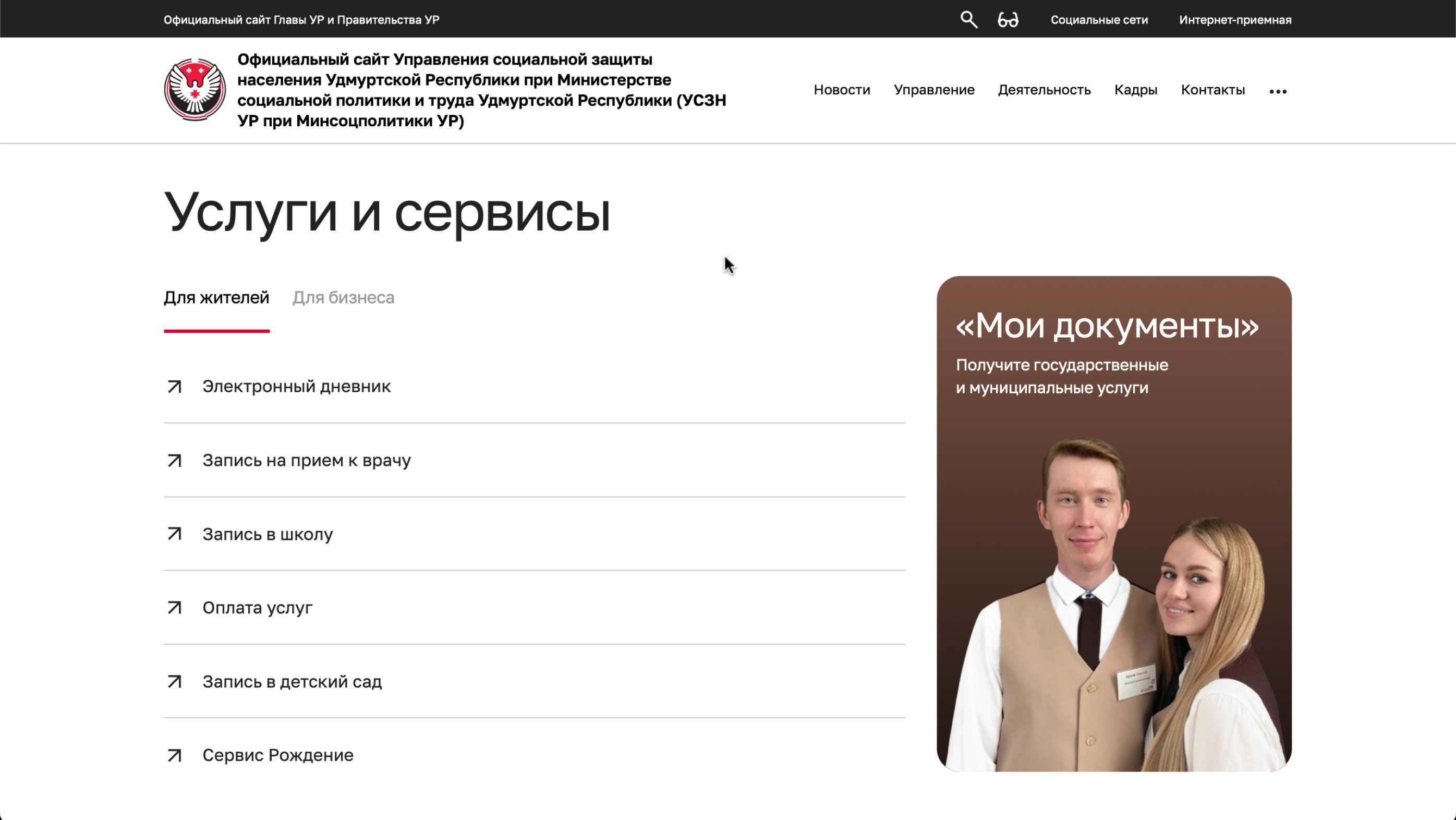Go to the Деятельность section
Screen dimensions: 1456x820
coord(1044,90)
